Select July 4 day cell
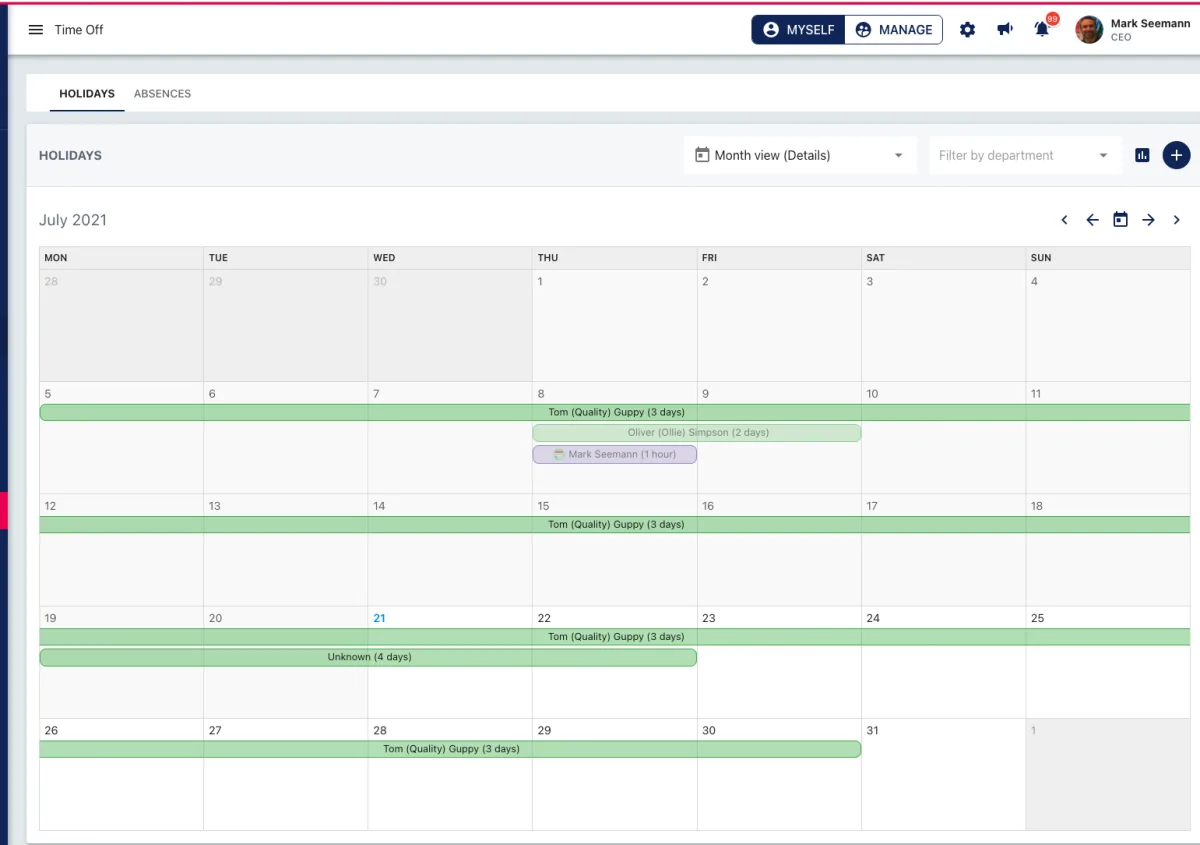 coord(1108,325)
